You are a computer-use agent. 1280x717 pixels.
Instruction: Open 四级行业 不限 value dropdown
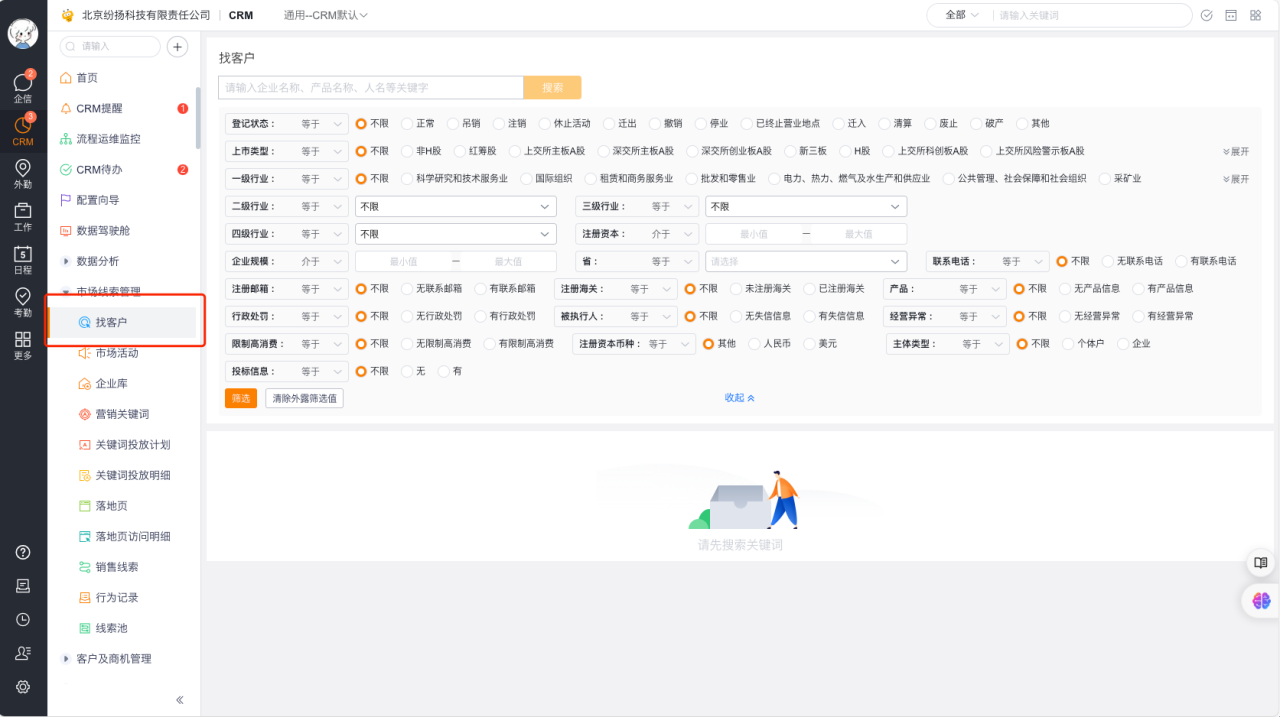[x=456, y=234]
